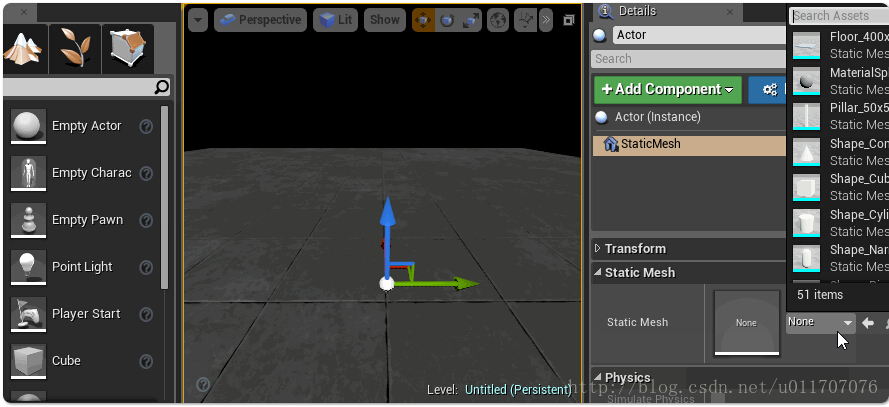Toggle surface snapping icon
Image resolution: width=889 pixels, height=407 pixels.
tap(526, 20)
